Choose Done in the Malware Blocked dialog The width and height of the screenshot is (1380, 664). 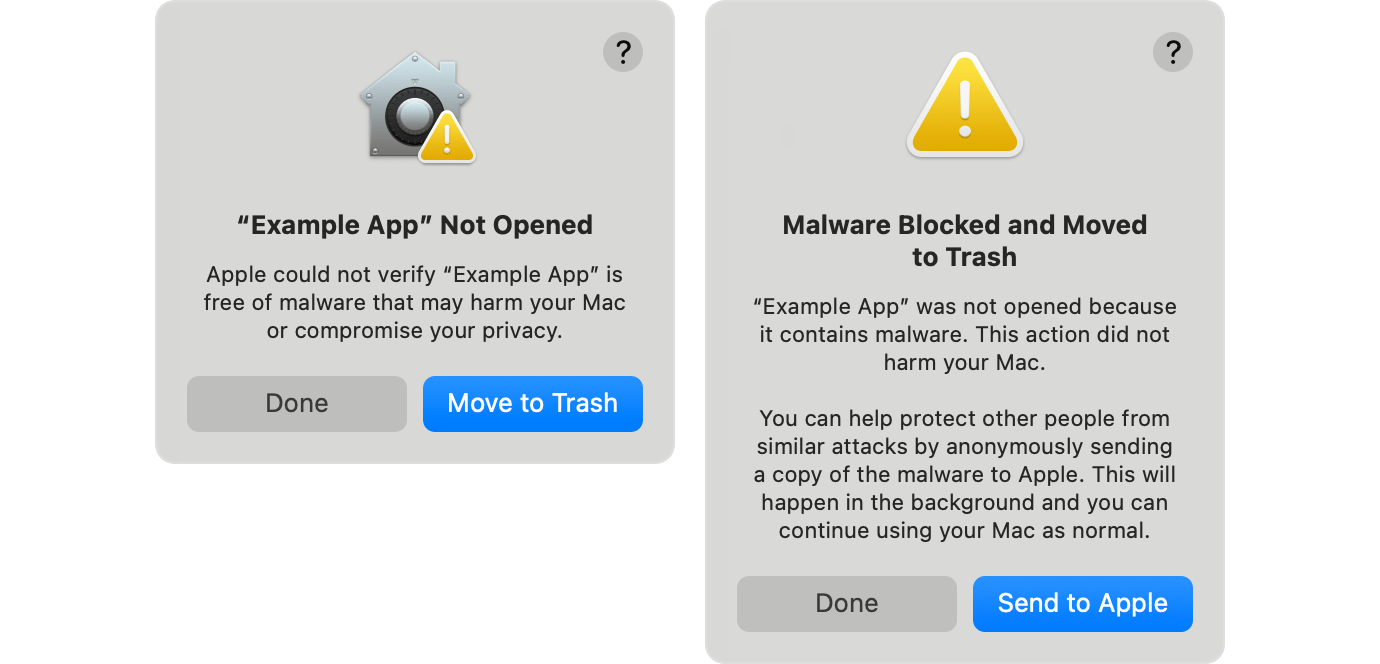coord(847,603)
